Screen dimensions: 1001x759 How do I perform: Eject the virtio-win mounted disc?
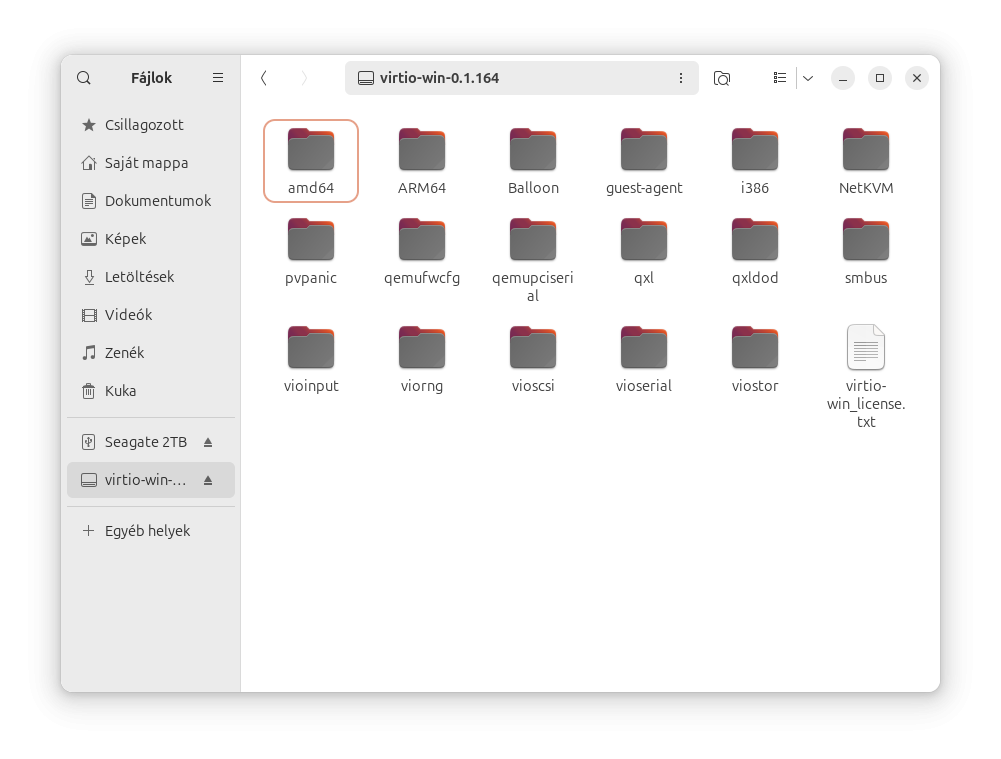tap(208, 480)
